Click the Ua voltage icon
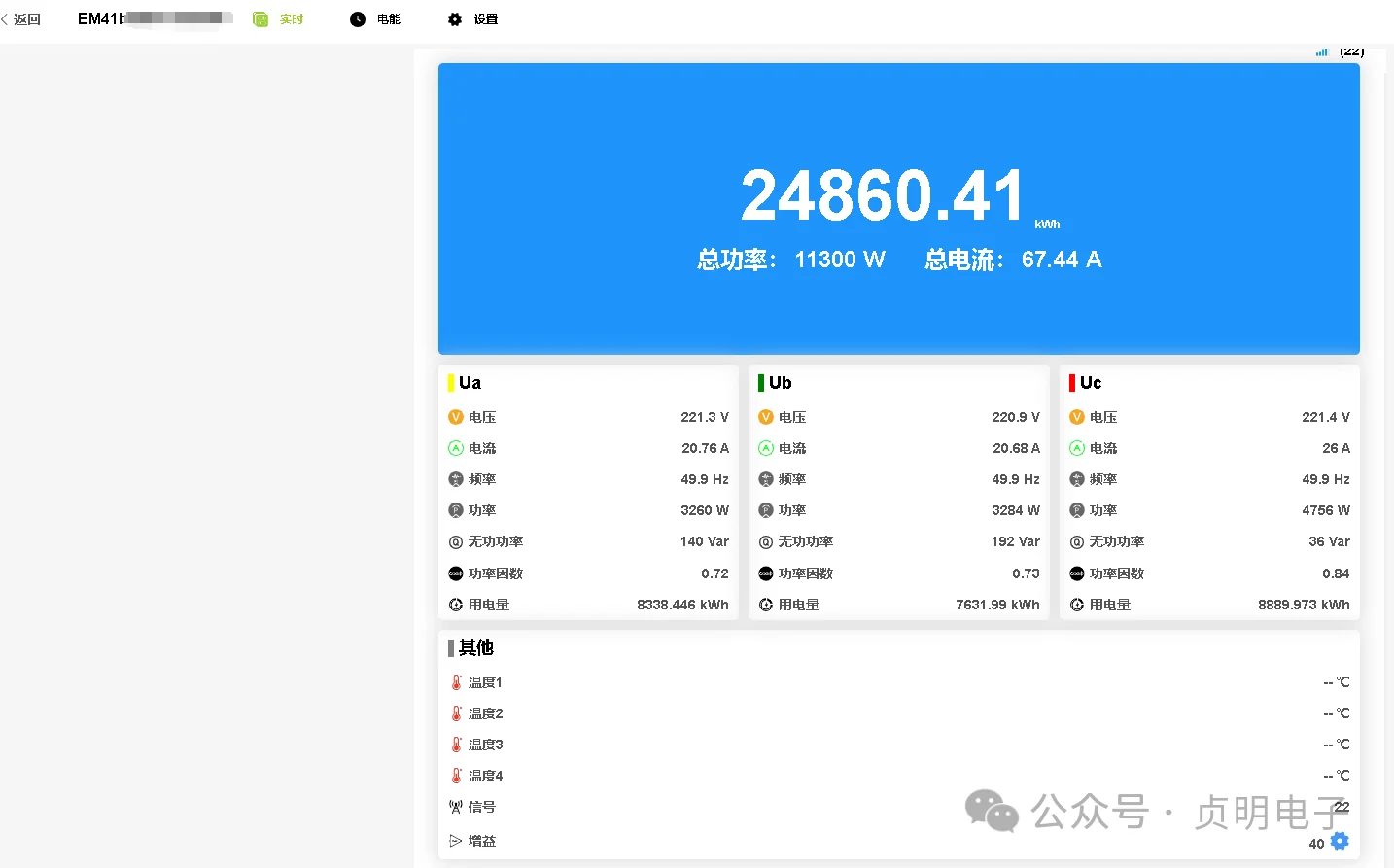The height and width of the screenshot is (868, 1394). pos(455,417)
